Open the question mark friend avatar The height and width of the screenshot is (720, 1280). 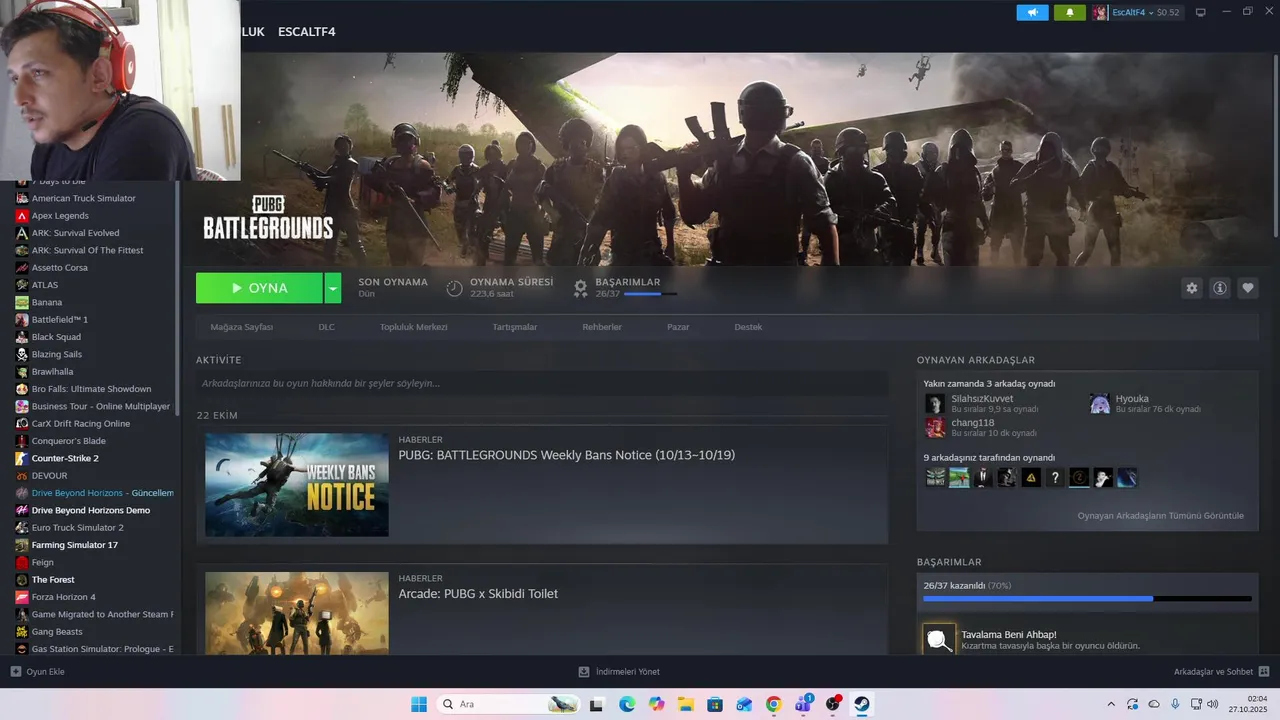1055,478
